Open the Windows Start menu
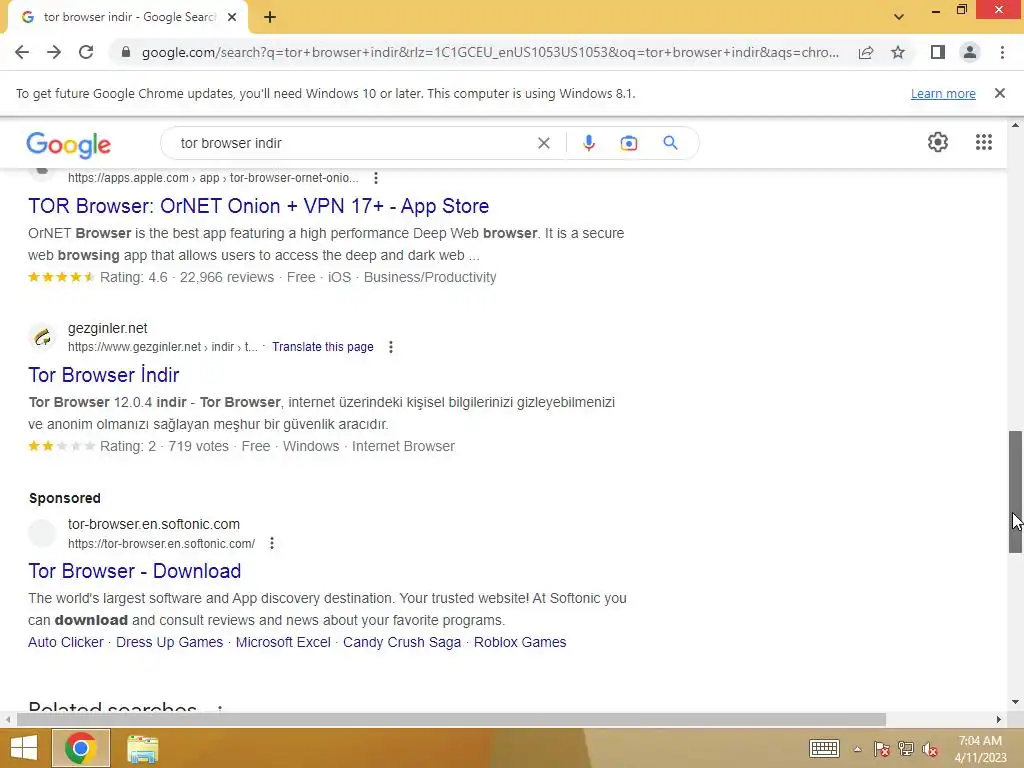 (x=24, y=748)
